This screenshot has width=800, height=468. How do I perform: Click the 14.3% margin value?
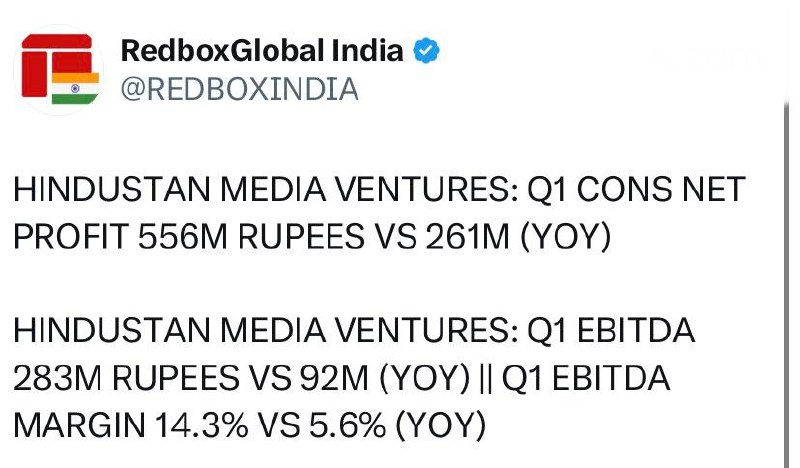point(202,425)
